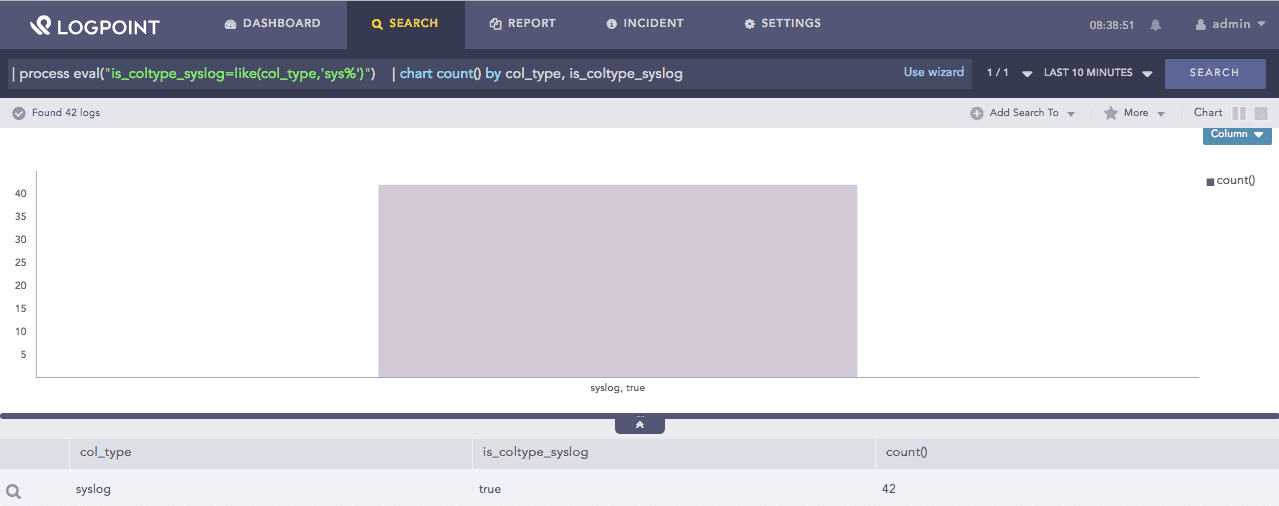Open the notifications bell

tap(1156, 25)
